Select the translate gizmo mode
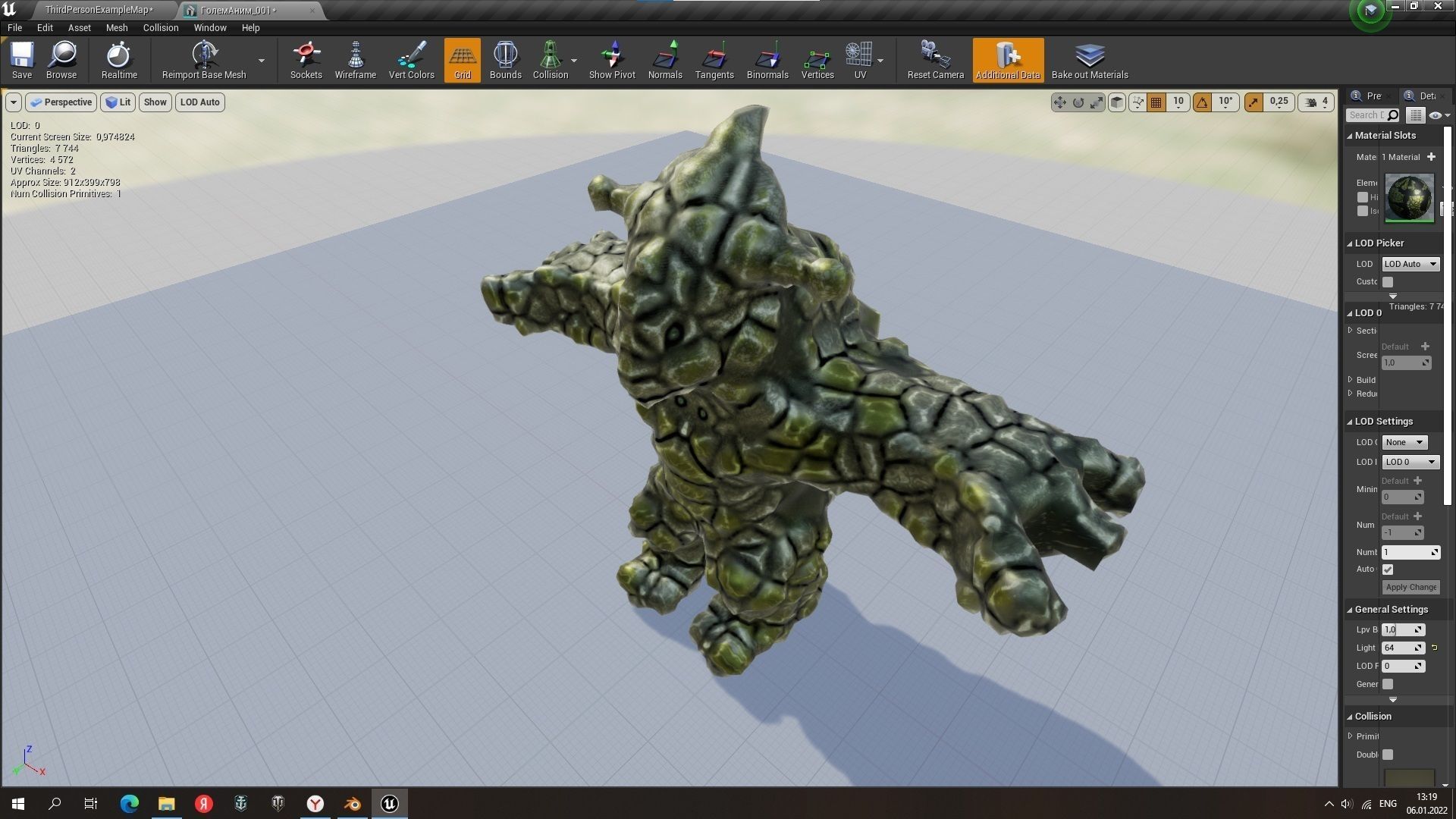The height and width of the screenshot is (819, 1456). coord(1060,102)
